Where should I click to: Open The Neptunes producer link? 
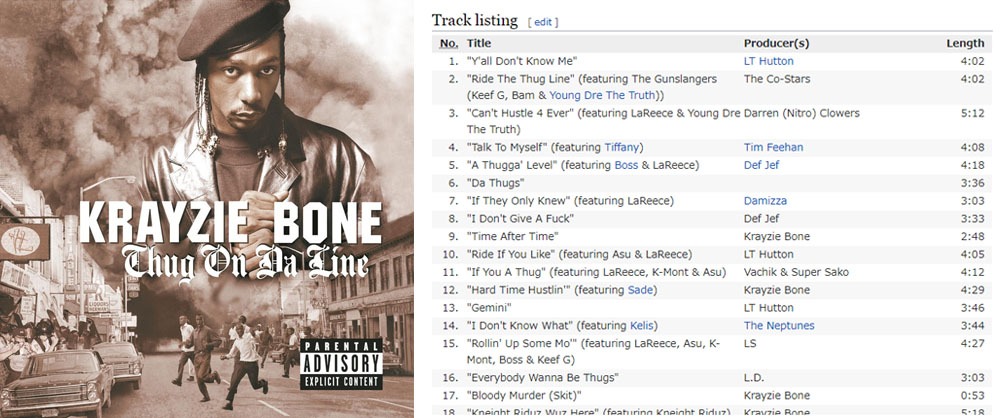pos(779,326)
